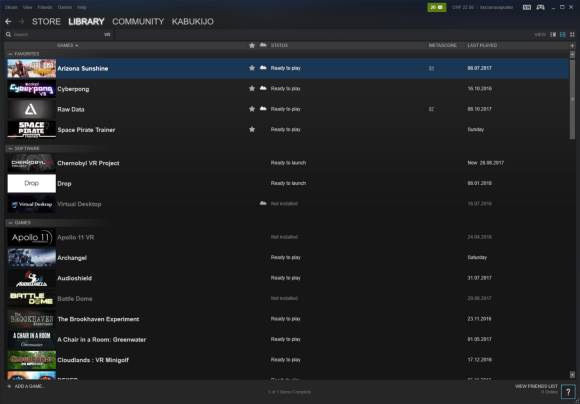The height and width of the screenshot is (404, 580).
Task: Open the COMMUNITY tab
Action: click(x=138, y=21)
